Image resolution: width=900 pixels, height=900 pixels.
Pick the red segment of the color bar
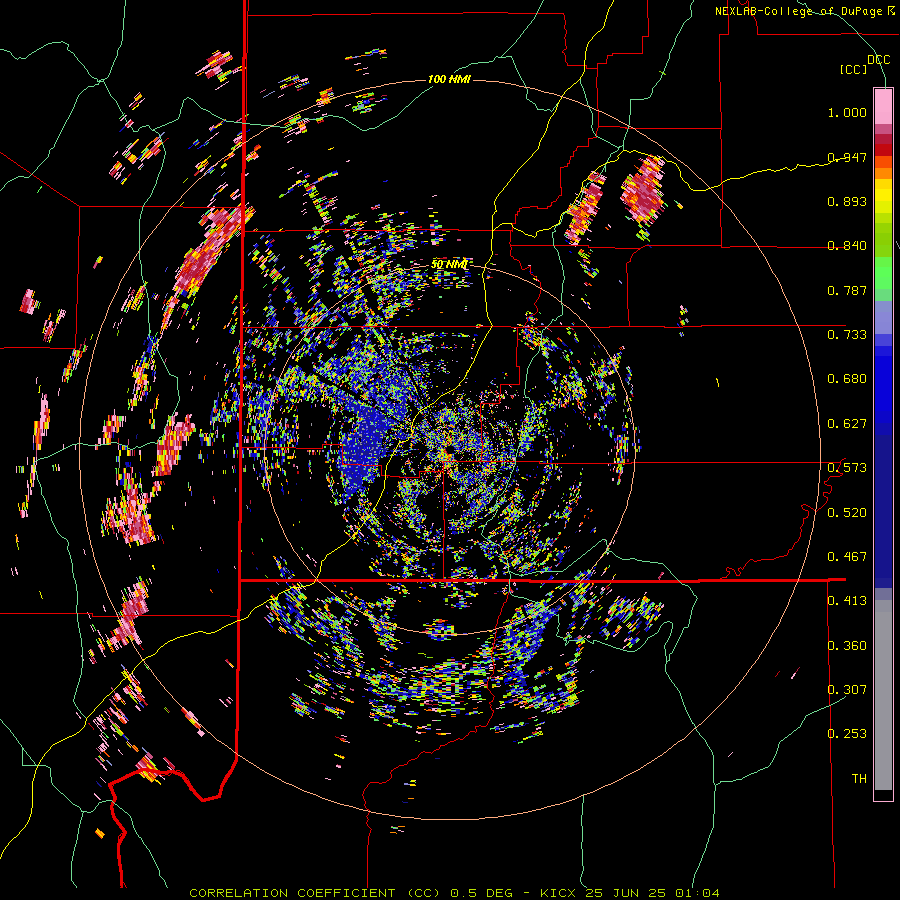point(883,150)
